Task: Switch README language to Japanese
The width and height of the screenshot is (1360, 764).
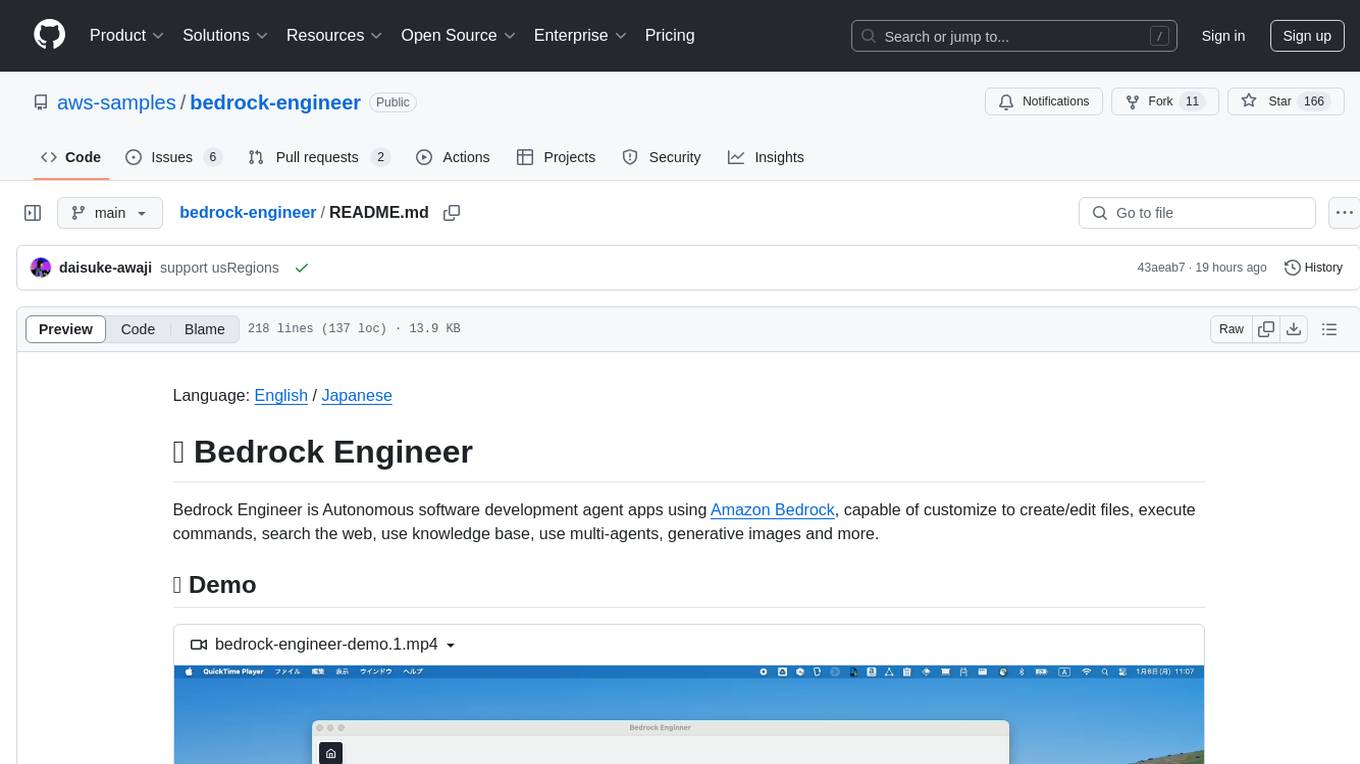Action: tap(356, 395)
